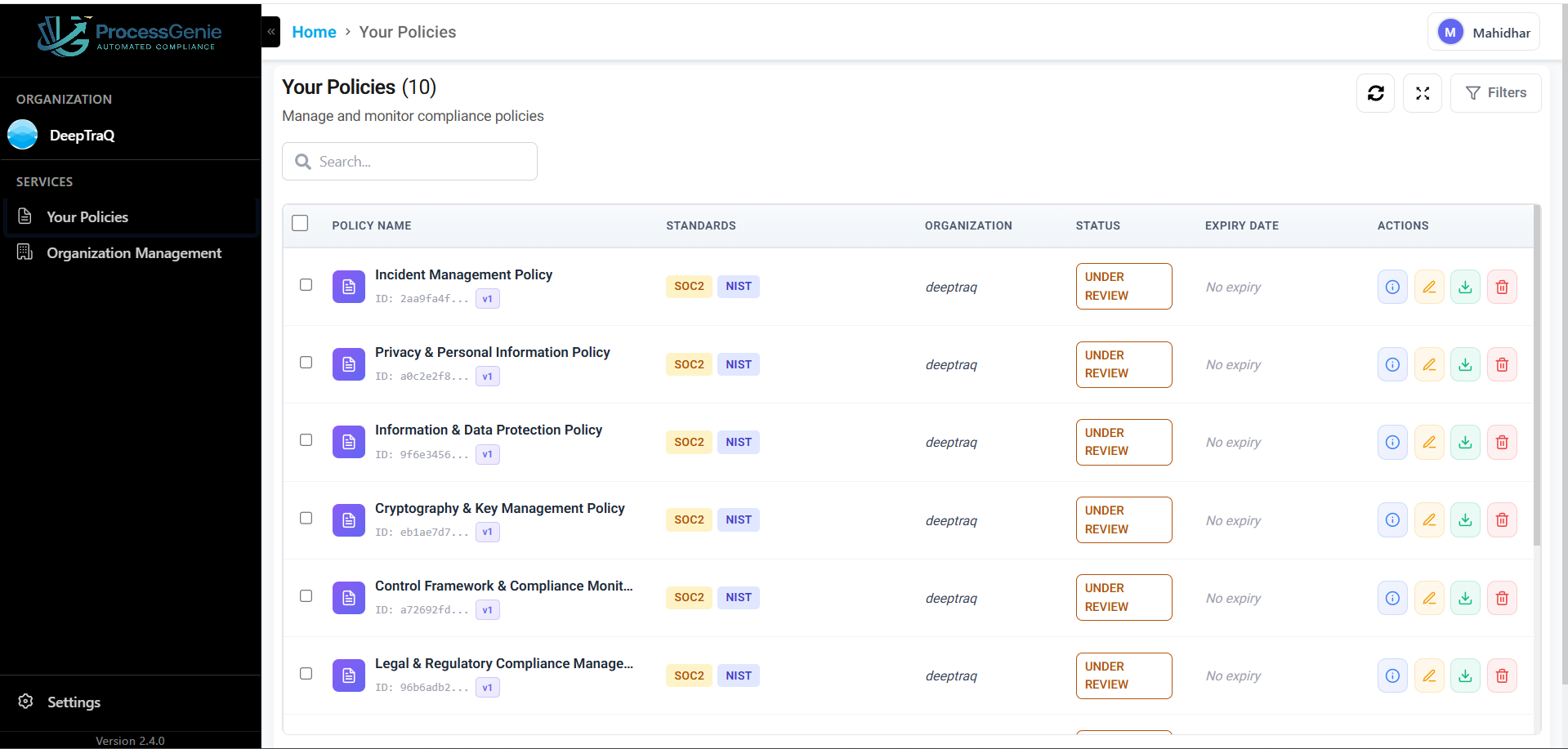
Task: Open Organization Management in sidebar
Action: tap(131, 253)
